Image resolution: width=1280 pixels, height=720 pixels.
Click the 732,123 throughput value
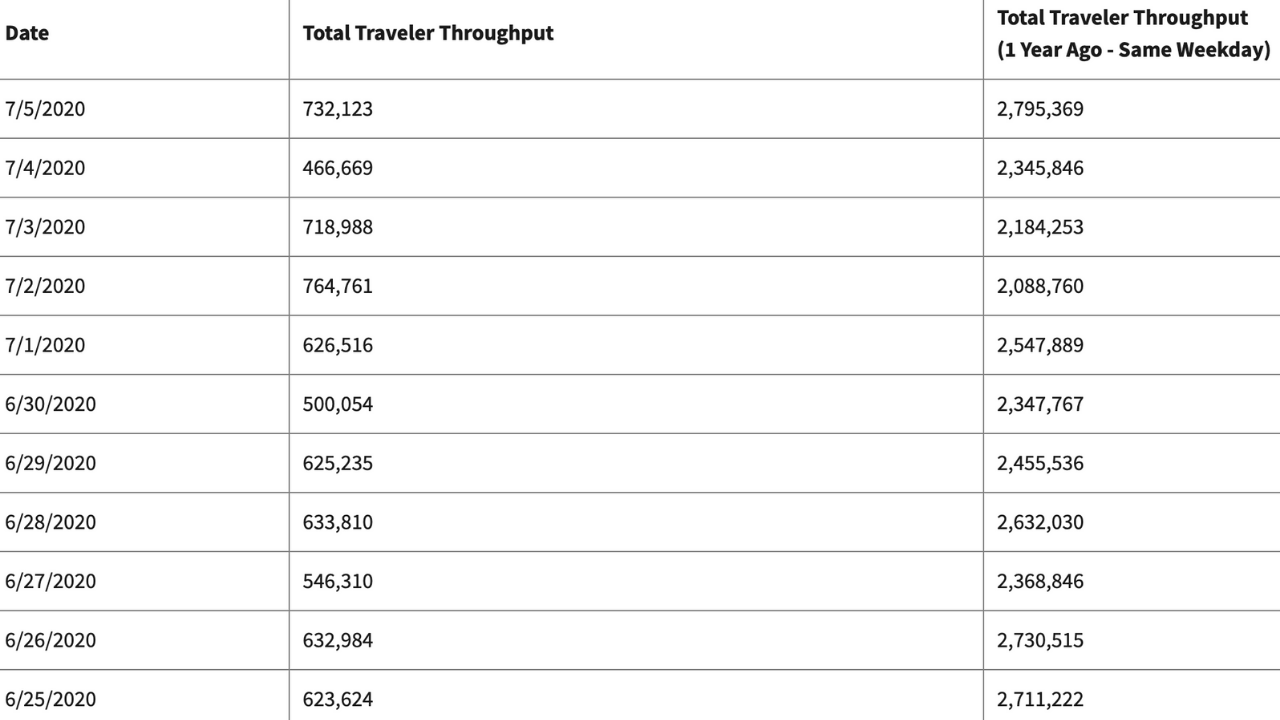(338, 109)
